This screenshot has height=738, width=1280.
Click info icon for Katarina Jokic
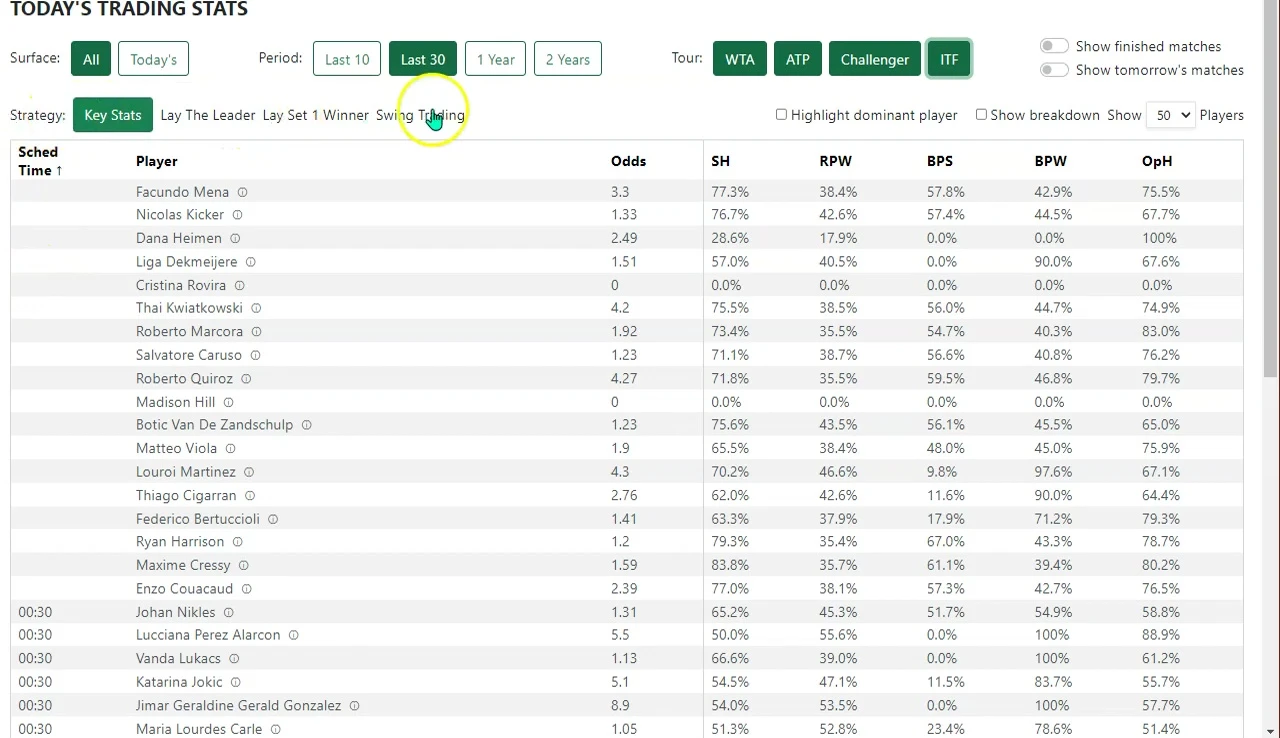tap(236, 682)
